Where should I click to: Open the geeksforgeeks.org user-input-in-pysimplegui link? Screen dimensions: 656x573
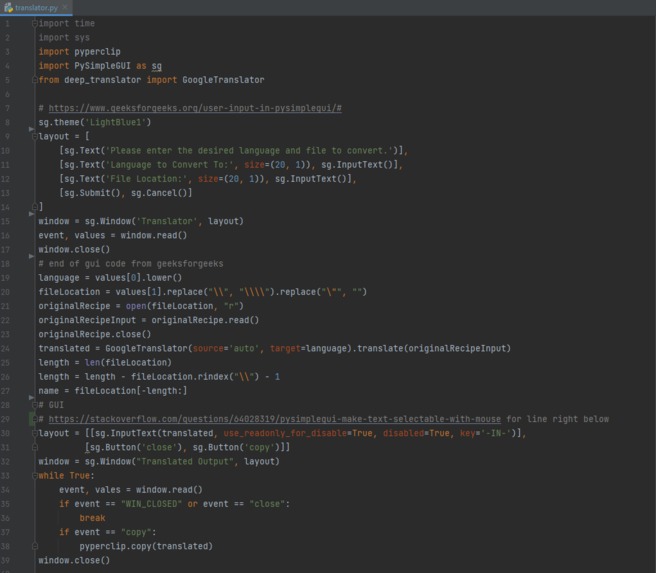point(195,108)
